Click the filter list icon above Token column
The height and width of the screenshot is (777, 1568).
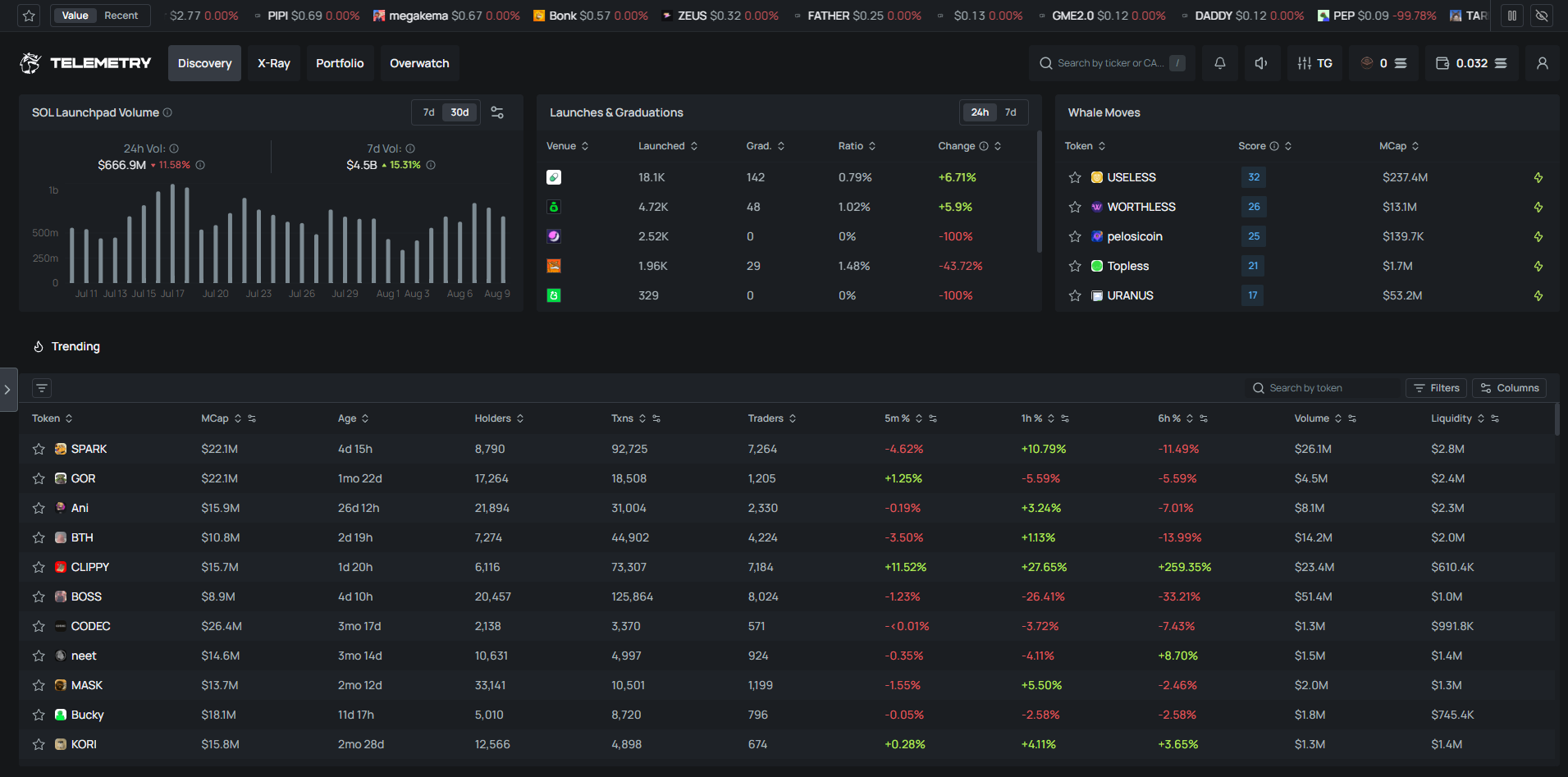42,388
